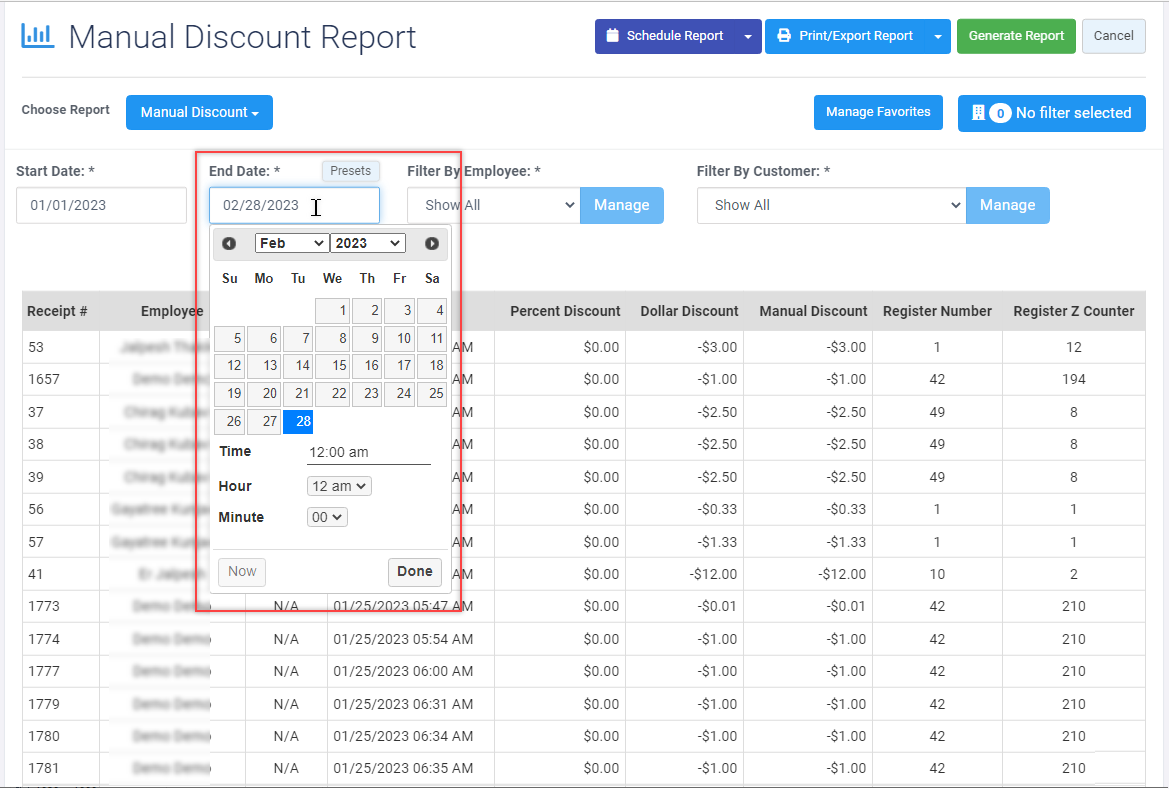Click the Start Date input field
This screenshot has height=789, width=1169.
point(101,205)
